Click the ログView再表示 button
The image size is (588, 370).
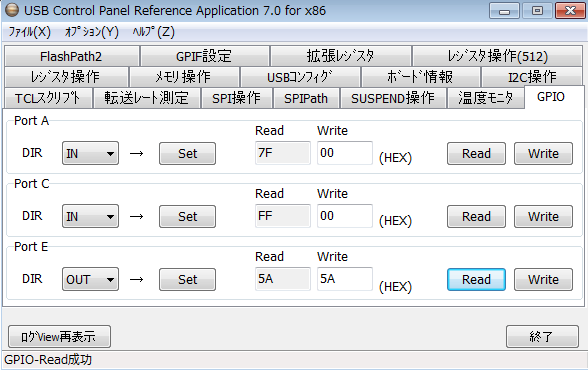59,337
